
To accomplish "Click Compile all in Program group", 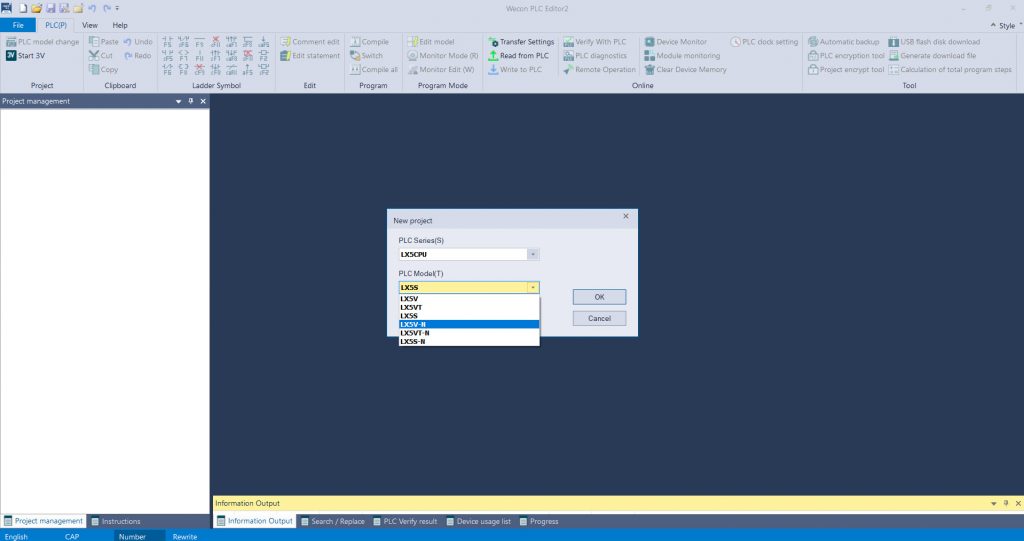I will [x=374, y=69].
